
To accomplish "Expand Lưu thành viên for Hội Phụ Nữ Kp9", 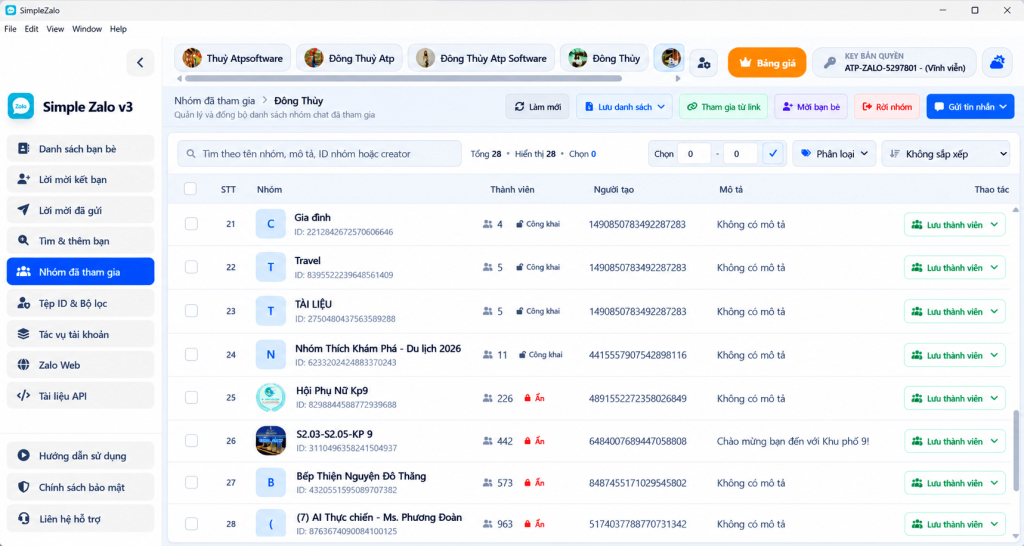I will tap(954, 398).
